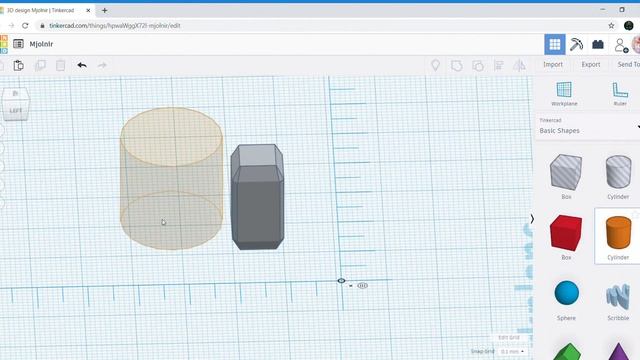Close the 3D design Mjolnir tab
The width and height of the screenshot is (640, 360).
[x=88, y=11]
